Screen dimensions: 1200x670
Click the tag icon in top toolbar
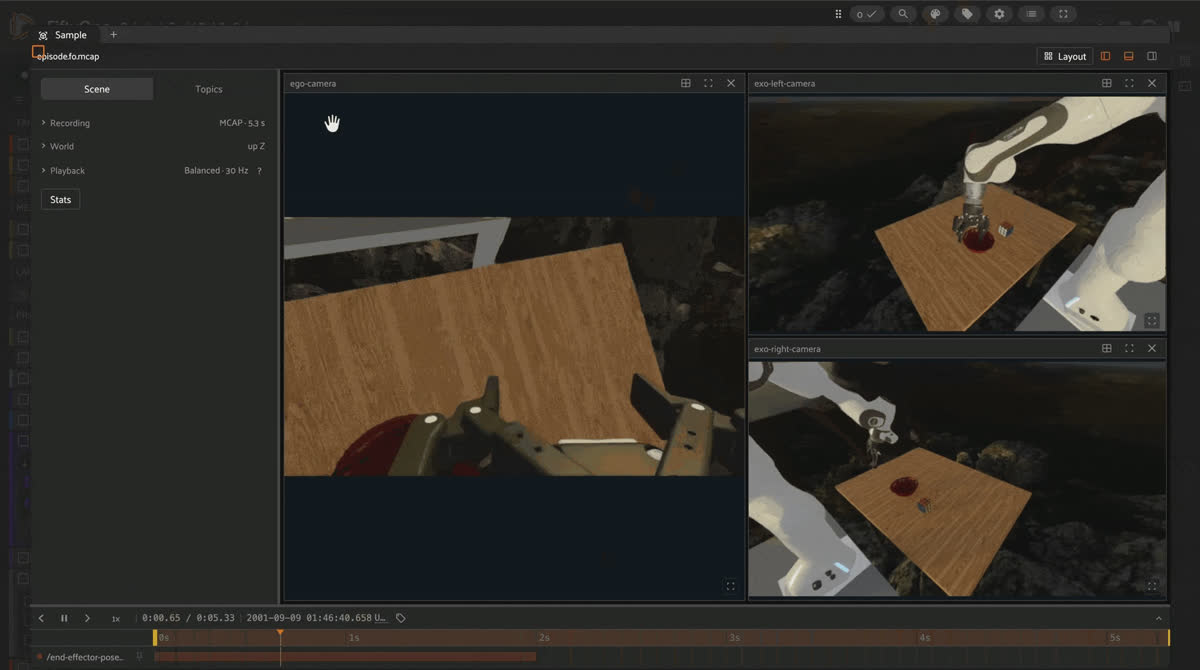tap(967, 14)
